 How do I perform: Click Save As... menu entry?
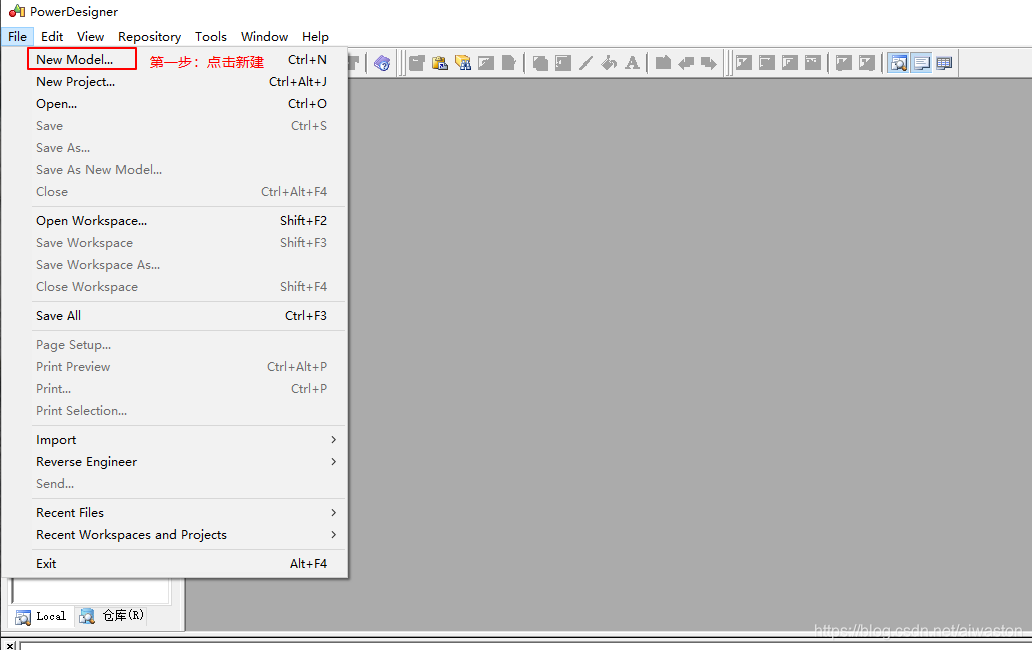pyautogui.click(x=175, y=147)
